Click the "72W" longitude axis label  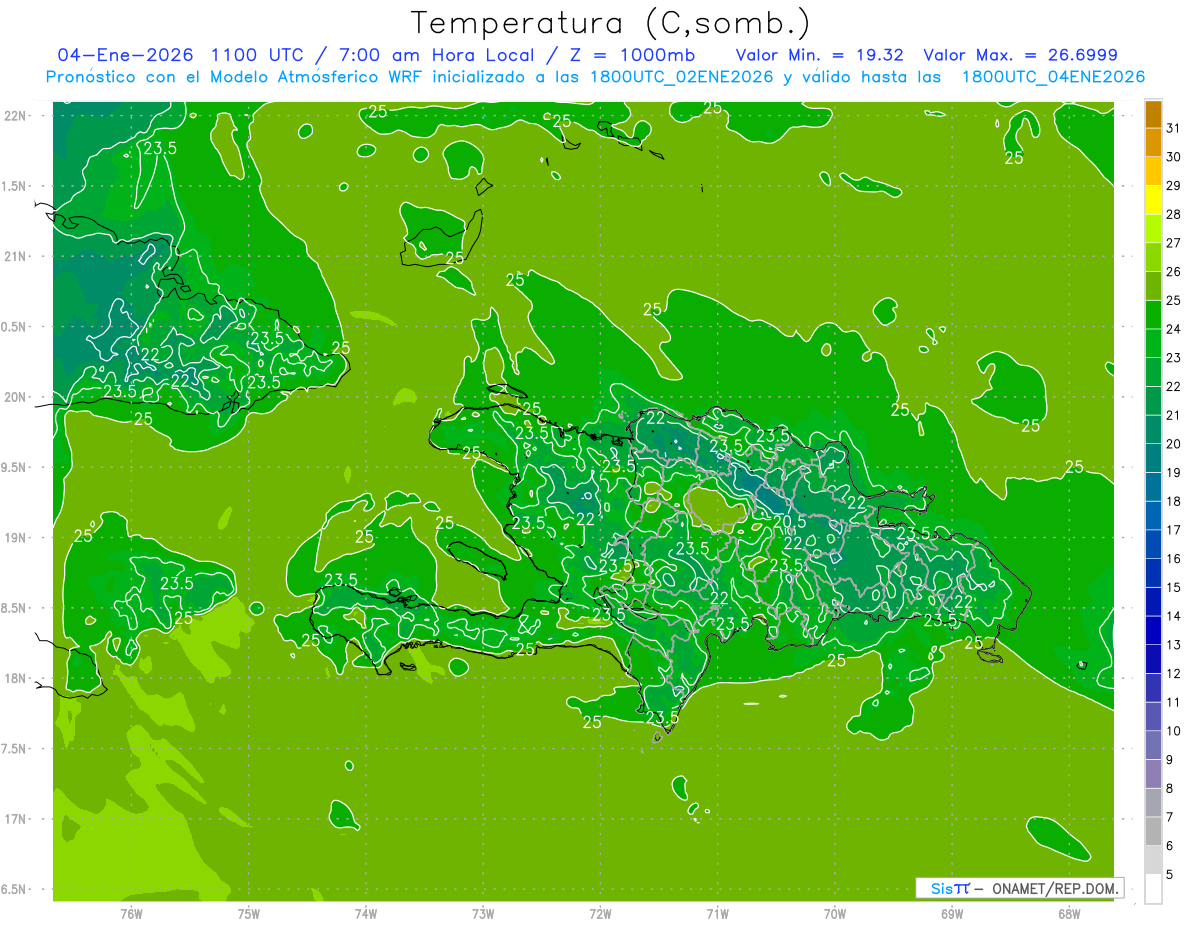tap(601, 914)
